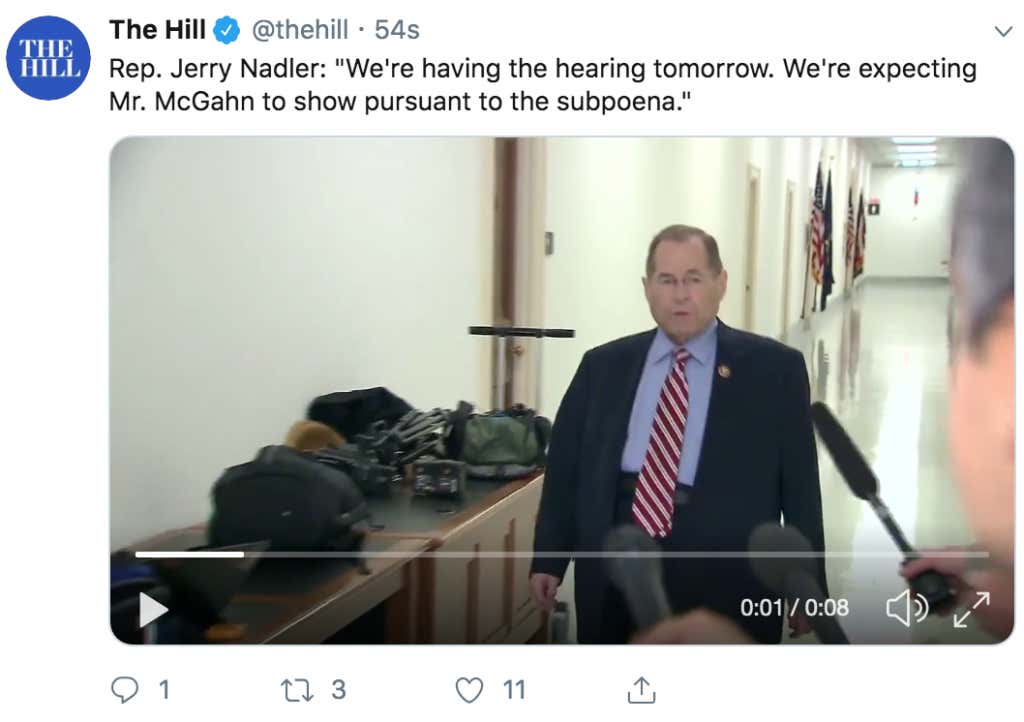Click the retweet count number 3
1024x722 pixels.
tap(338, 690)
